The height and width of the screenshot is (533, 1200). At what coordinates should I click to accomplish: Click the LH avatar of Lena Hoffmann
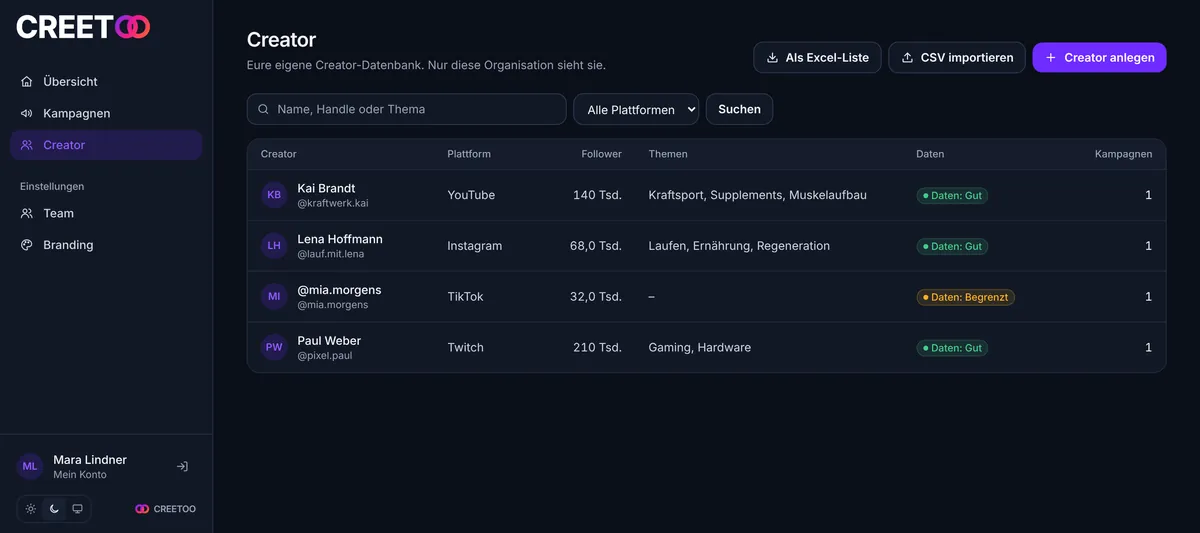pyautogui.click(x=274, y=246)
